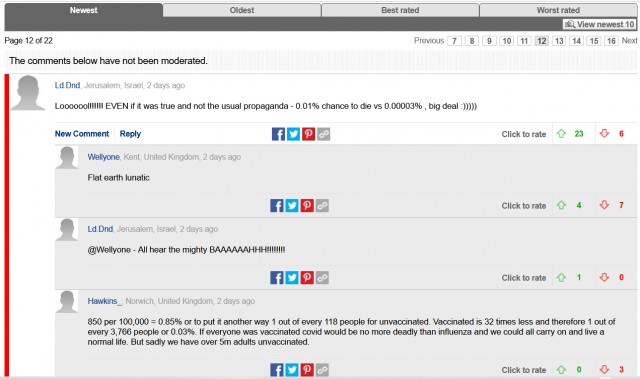The height and width of the screenshot is (379, 640).
Task: Open Hawkins_ user profile link
Action: click(104, 301)
